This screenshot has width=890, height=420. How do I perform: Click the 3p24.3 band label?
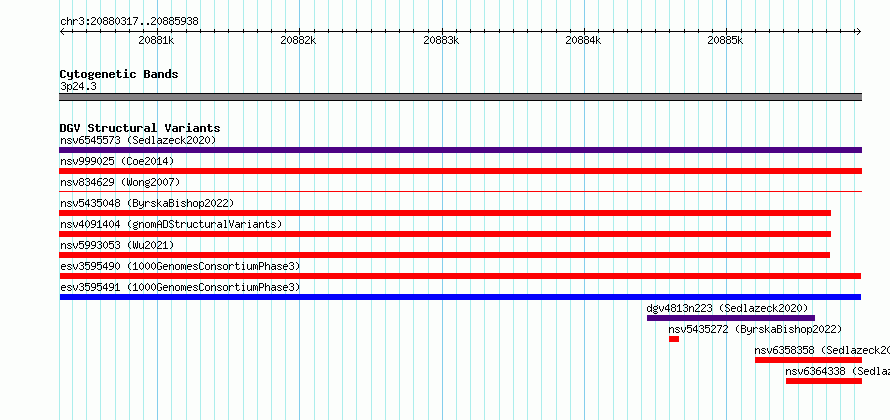(x=78, y=86)
